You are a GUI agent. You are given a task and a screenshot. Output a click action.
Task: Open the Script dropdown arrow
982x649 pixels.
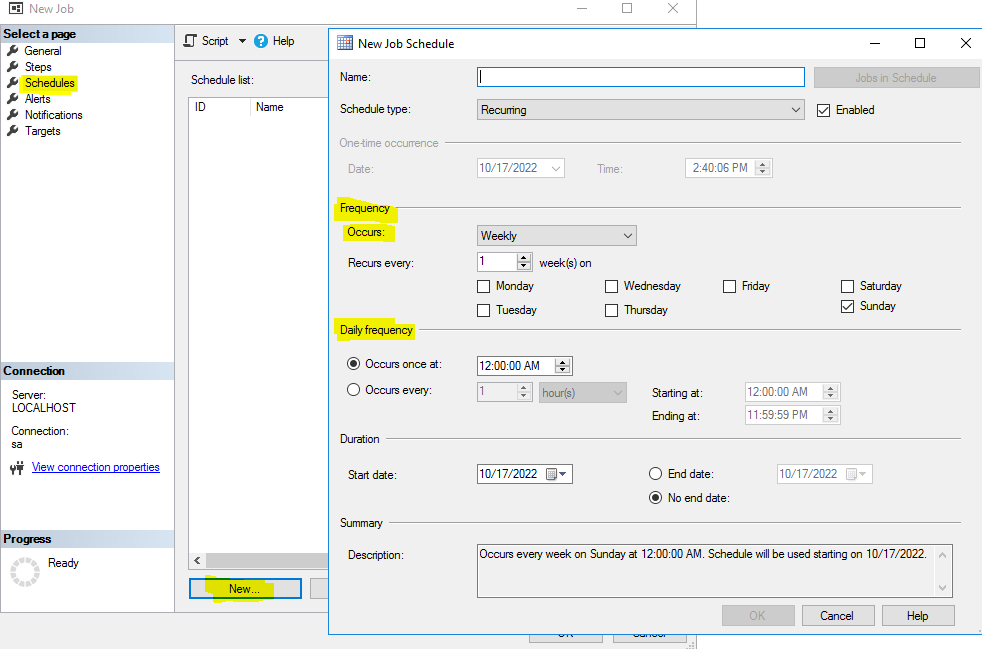(242, 41)
